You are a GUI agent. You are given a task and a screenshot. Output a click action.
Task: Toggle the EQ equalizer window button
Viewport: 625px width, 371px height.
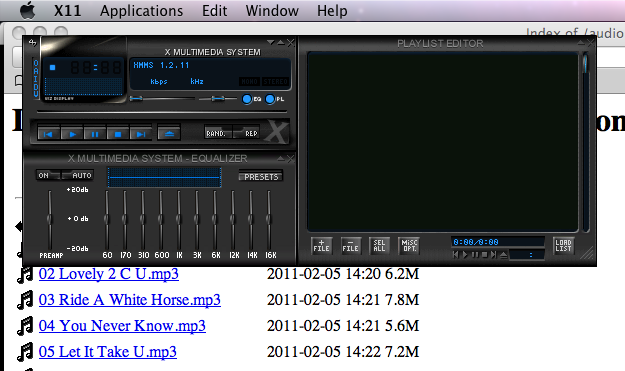[x=247, y=99]
